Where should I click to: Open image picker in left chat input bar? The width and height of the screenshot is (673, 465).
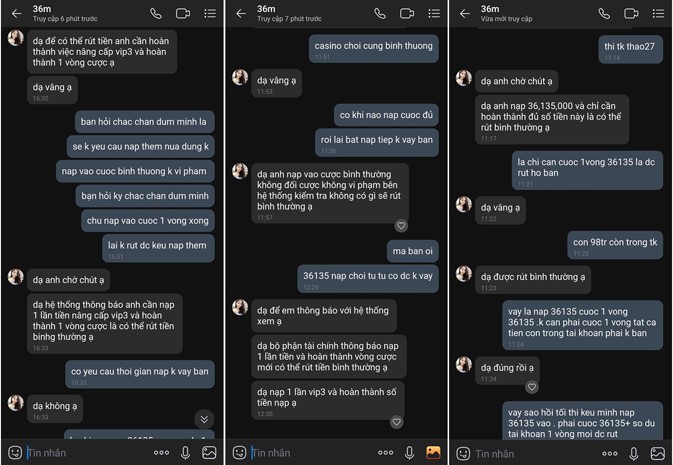(x=209, y=452)
